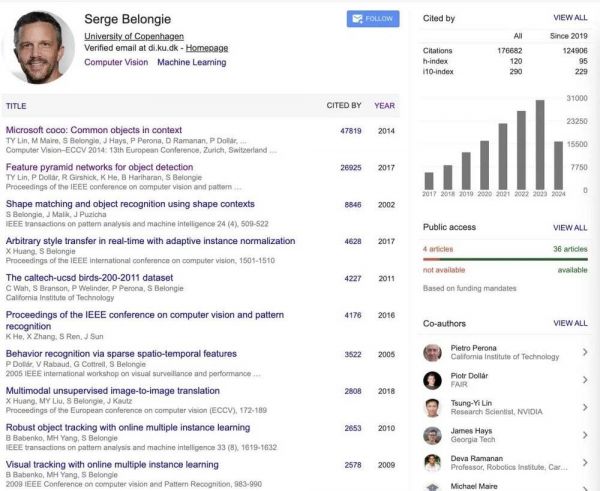The height and width of the screenshot is (491, 600).
Task: Click Pietro Perona's co-author avatar
Action: [432, 352]
